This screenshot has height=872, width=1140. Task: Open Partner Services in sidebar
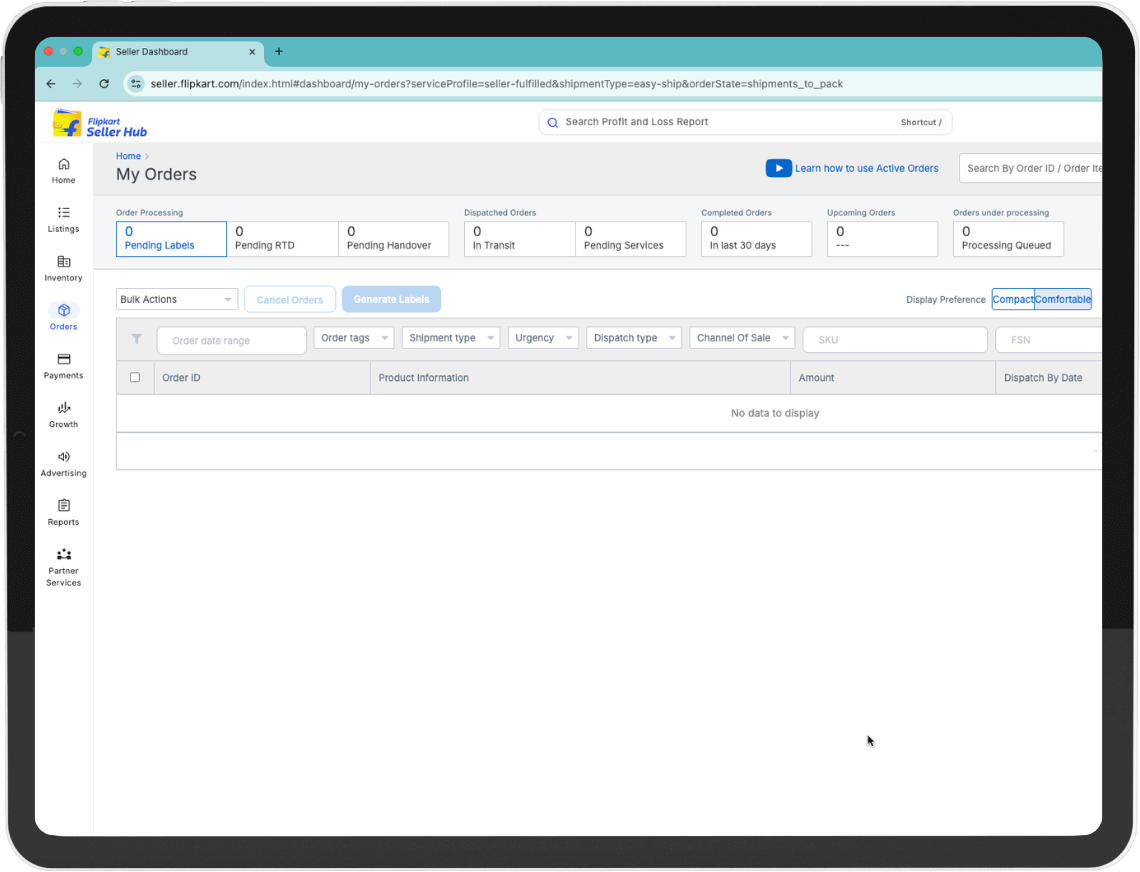64,555
